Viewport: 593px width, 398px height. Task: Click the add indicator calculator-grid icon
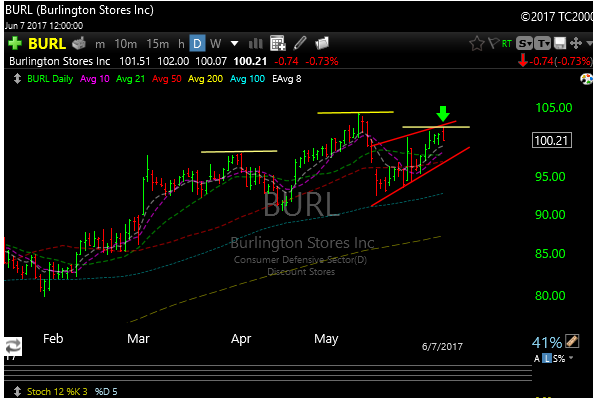click(277, 44)
